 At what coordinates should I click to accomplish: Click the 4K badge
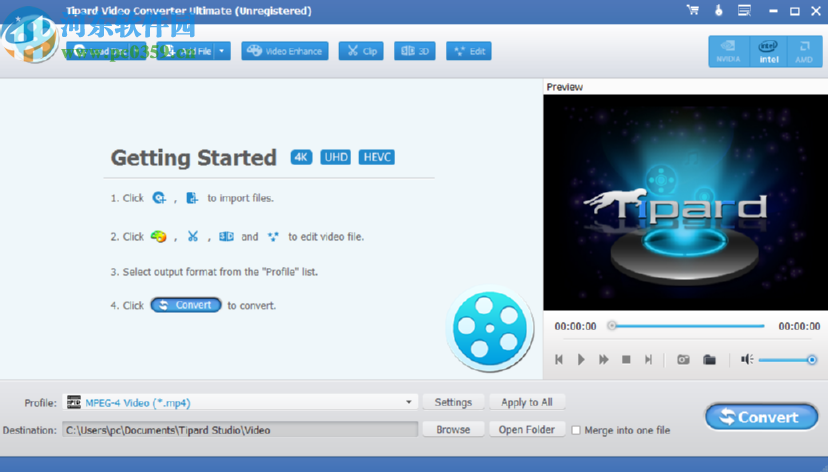[301, 157]
